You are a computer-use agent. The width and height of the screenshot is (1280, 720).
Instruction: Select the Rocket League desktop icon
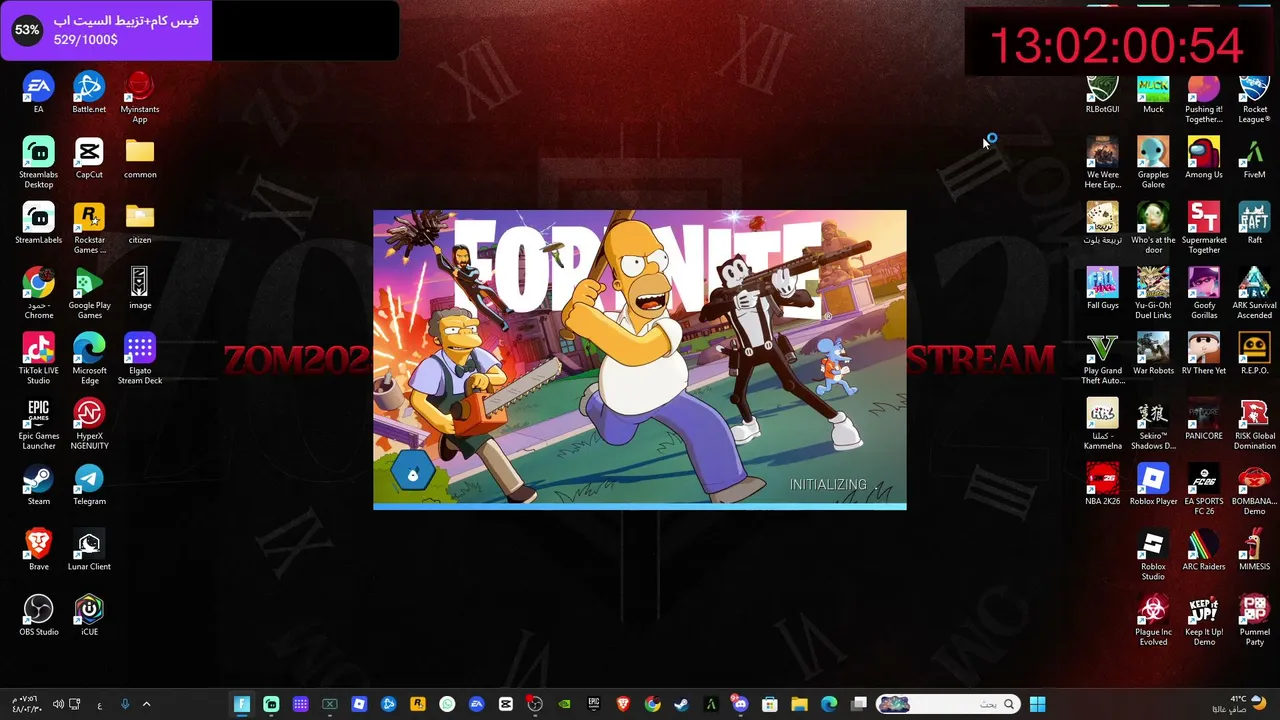(x=1254, y=98)
